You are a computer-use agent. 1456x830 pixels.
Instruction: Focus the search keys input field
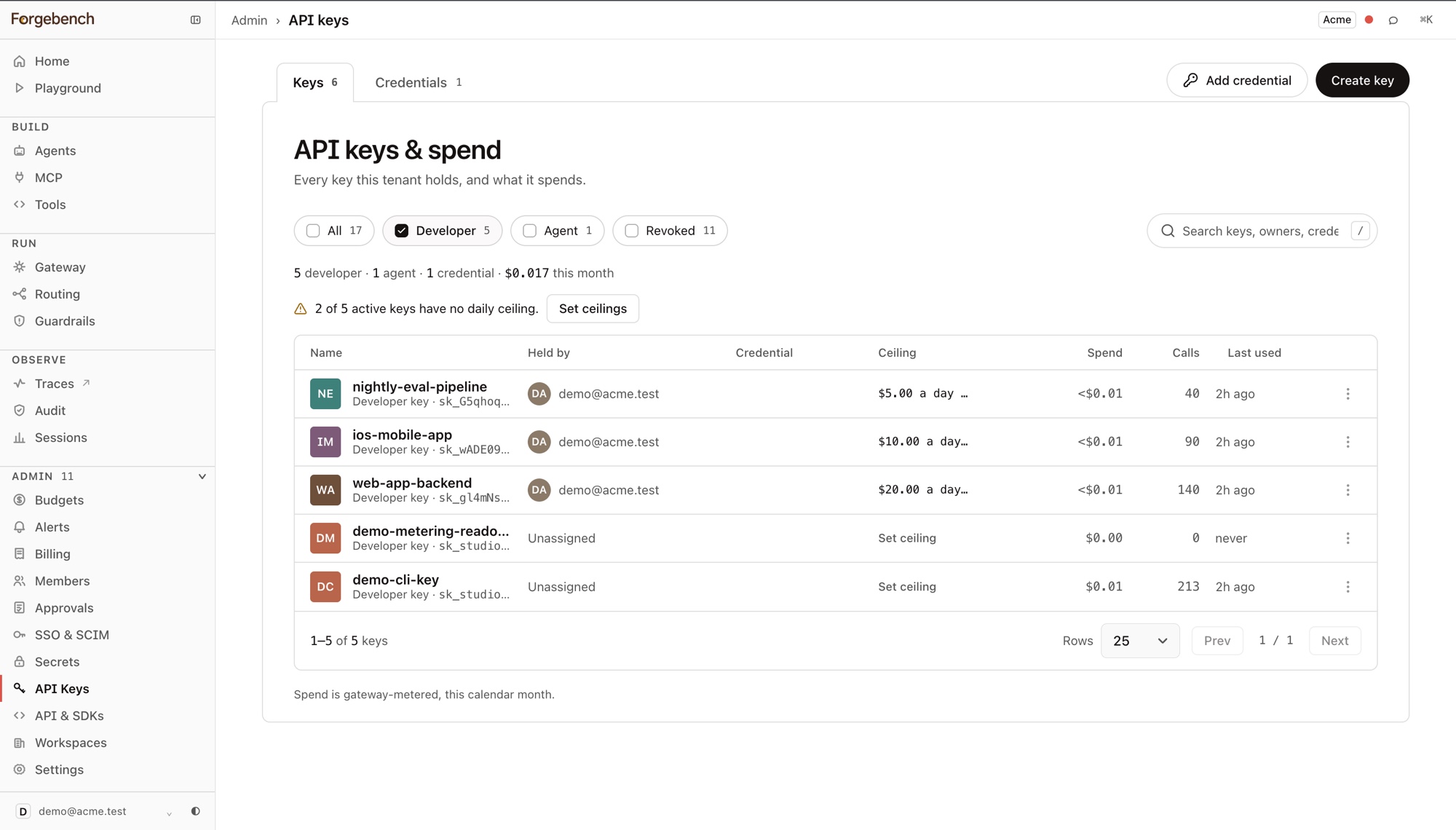[1261, 231]
